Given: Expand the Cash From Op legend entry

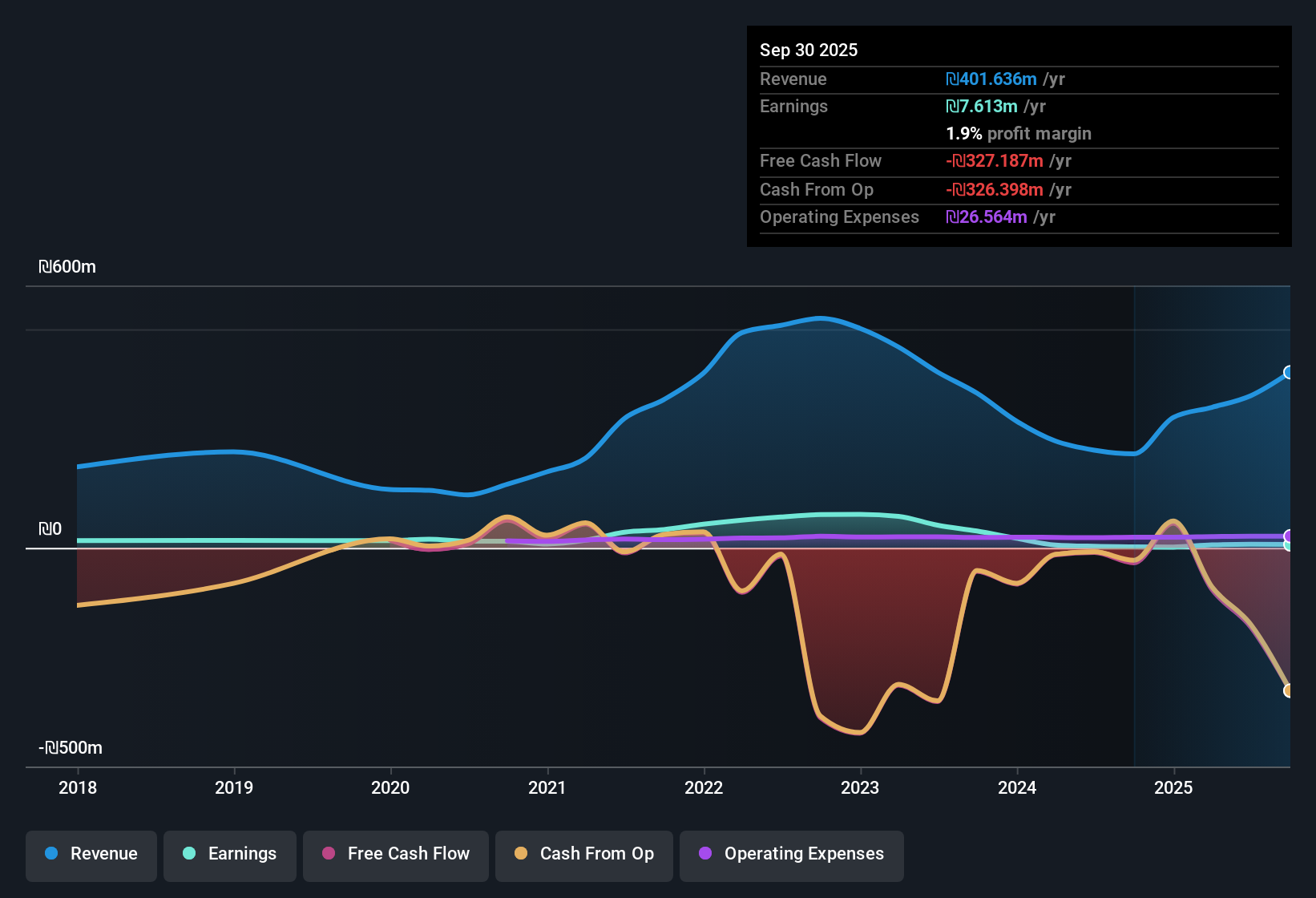Looking at the screenshot, I should pos(583,854).
